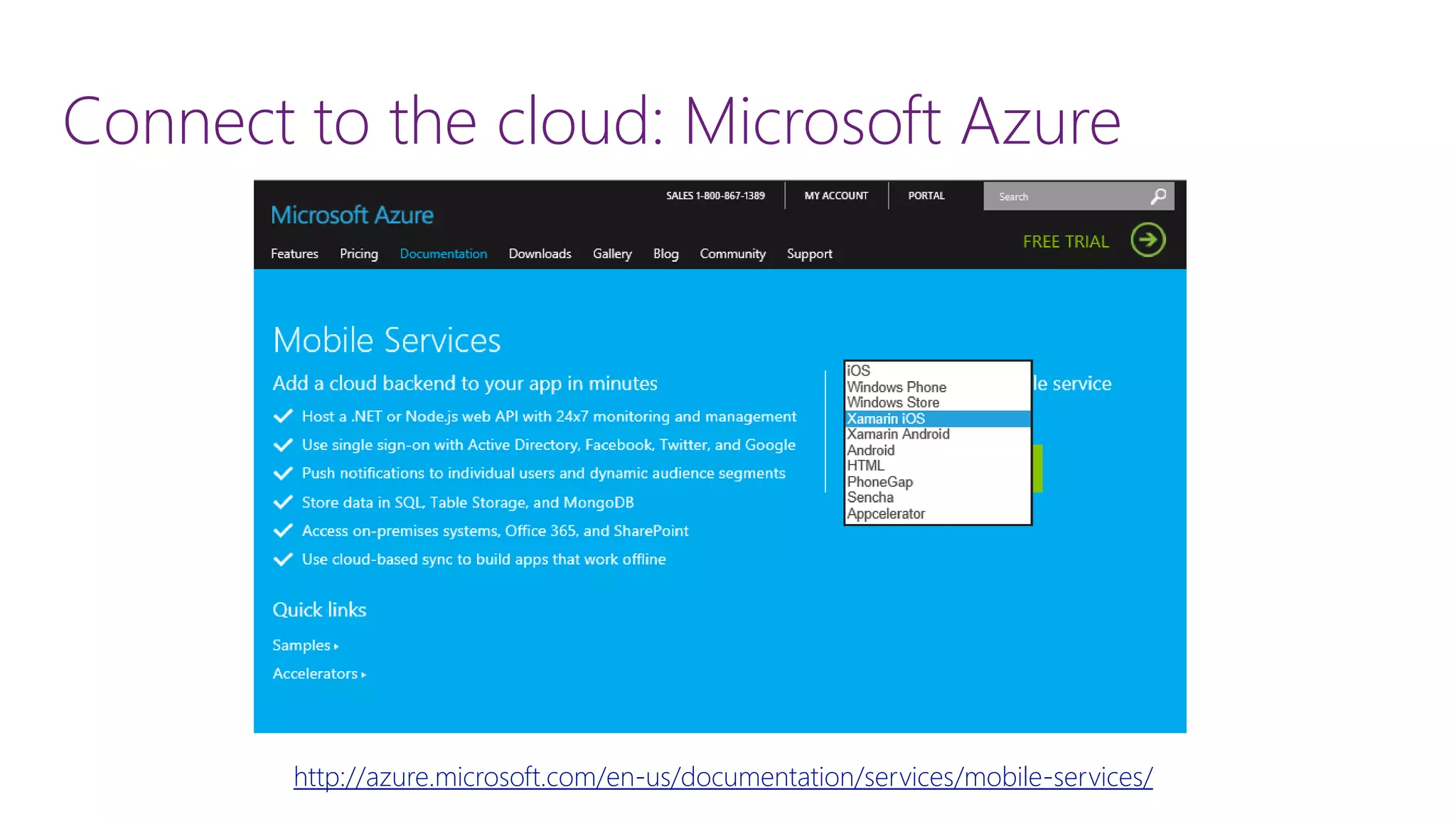
Task: Click 'Host a .NET or Node.js web API' text
Action: [x=549, y=417]
